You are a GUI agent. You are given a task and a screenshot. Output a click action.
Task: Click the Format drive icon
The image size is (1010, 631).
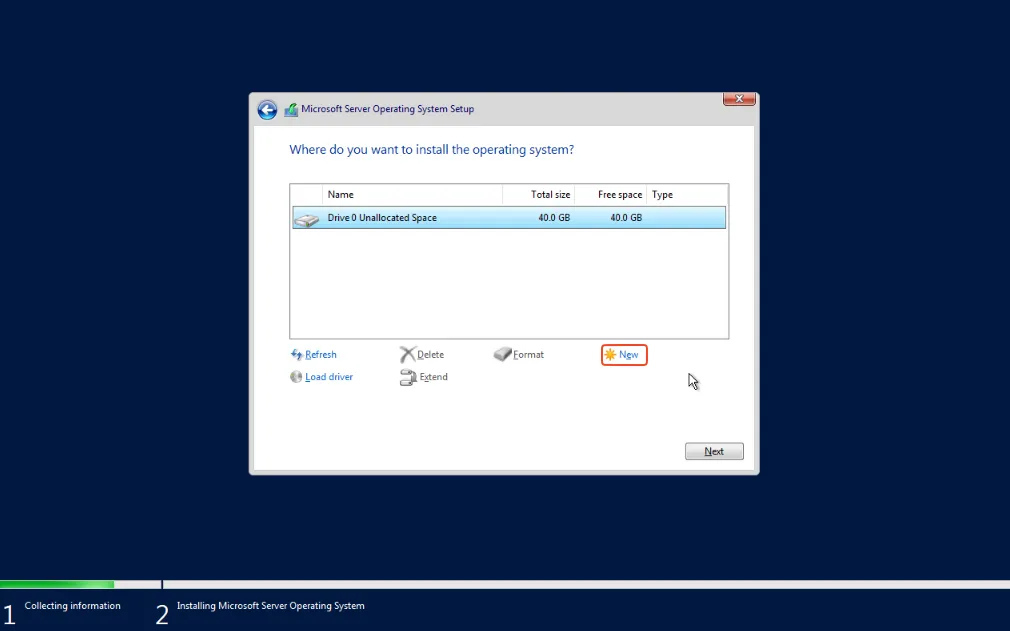tap(503, 353)
